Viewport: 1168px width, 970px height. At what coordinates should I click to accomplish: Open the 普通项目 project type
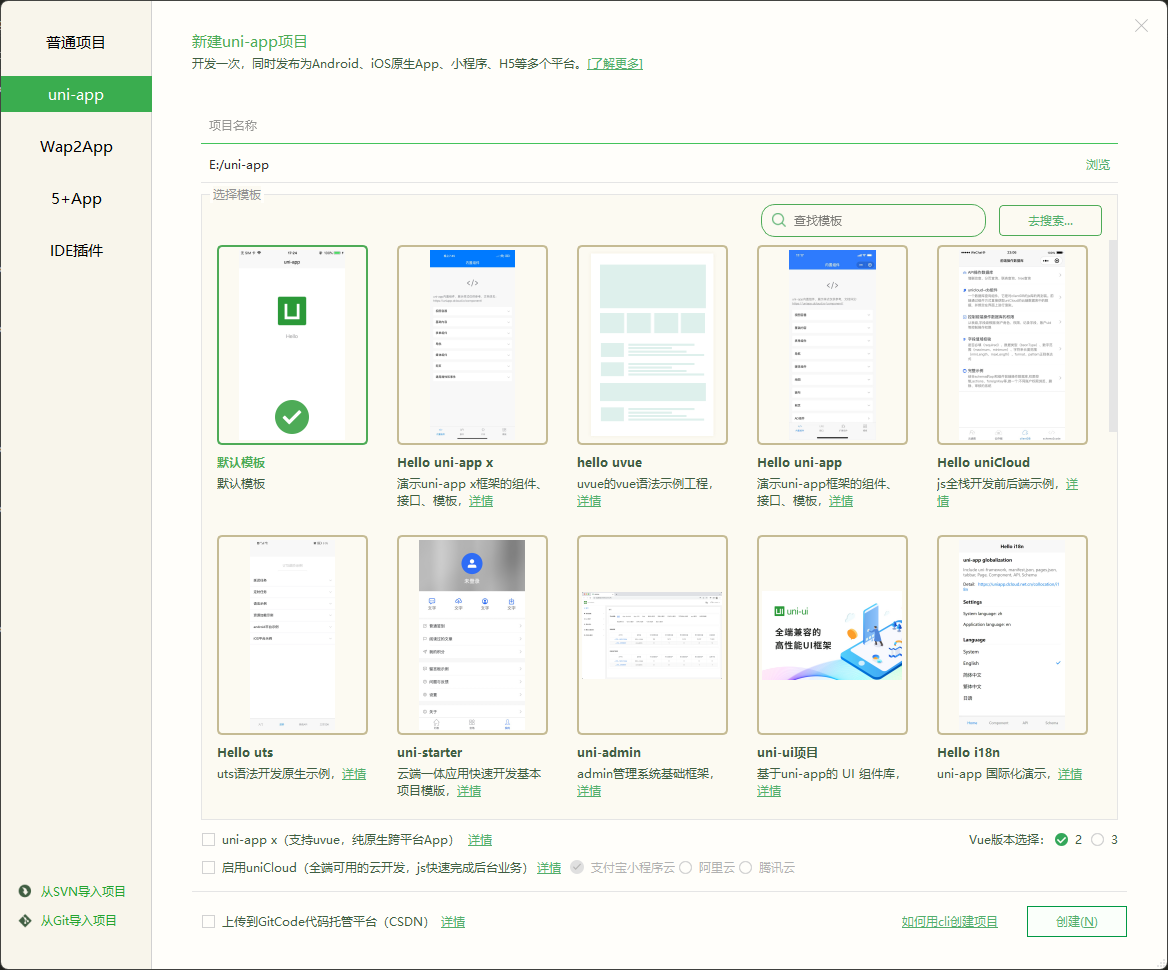[75, 42]
